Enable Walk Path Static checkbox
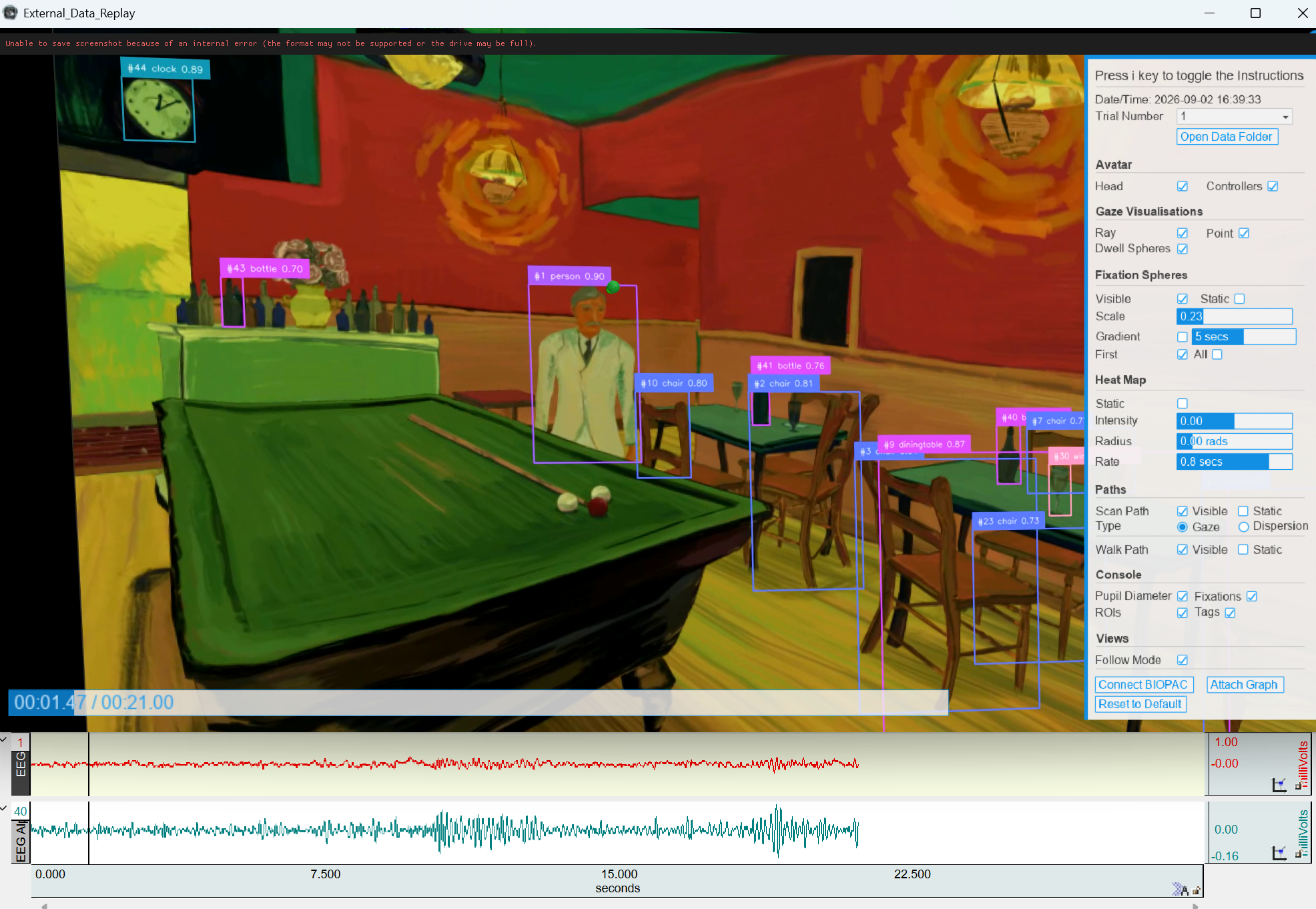Image resolution: width=1316 pixels, height=909 pixels. pos(1243,550)
